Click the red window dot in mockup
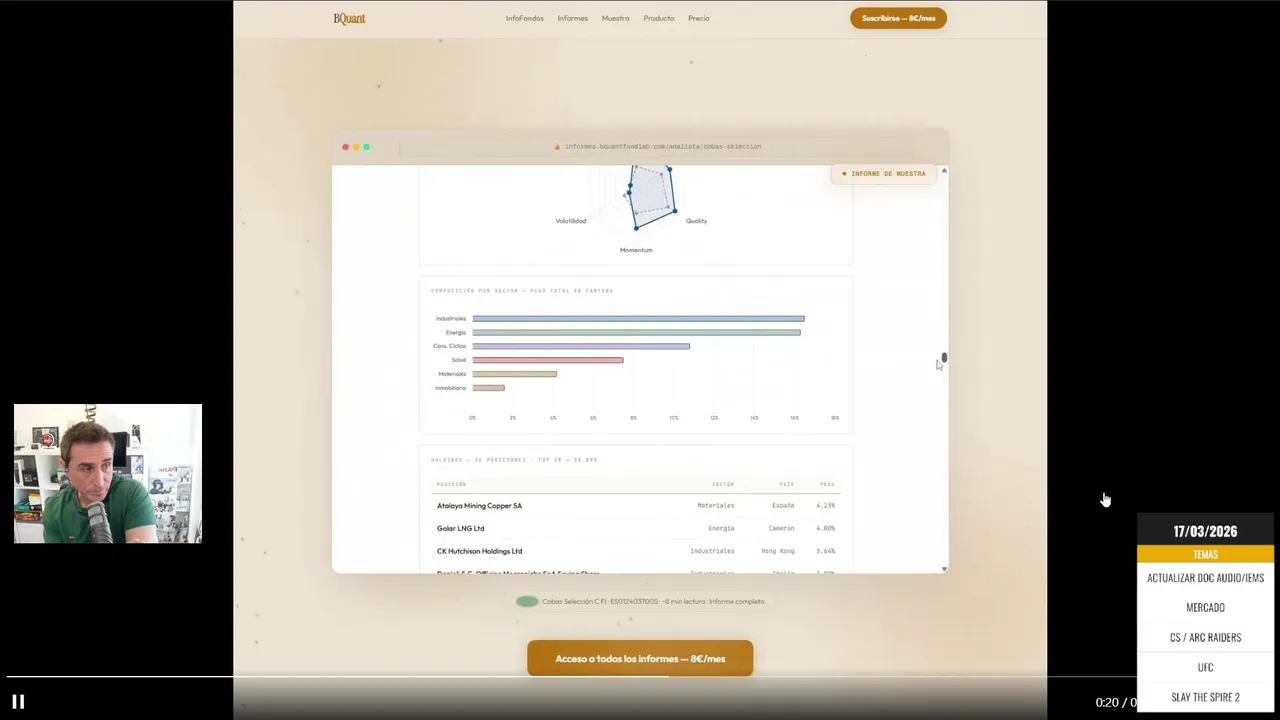 [x=346, y=147]
